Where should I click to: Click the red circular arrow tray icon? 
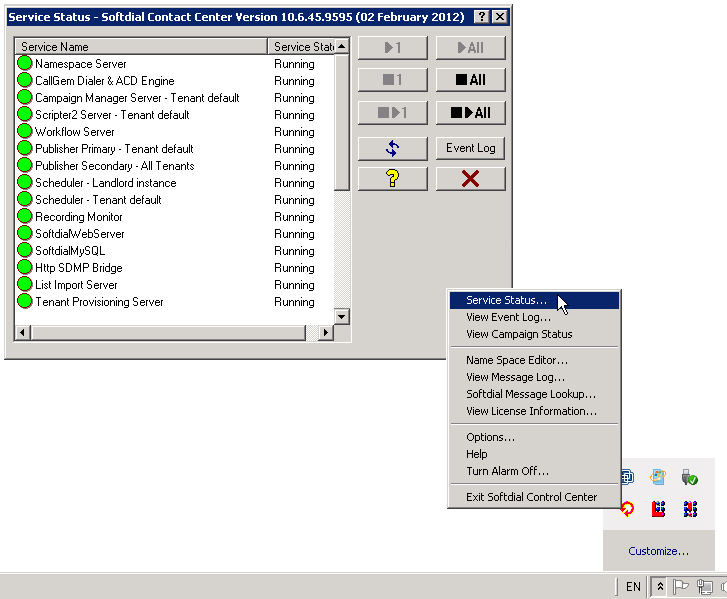coord(627,509)
